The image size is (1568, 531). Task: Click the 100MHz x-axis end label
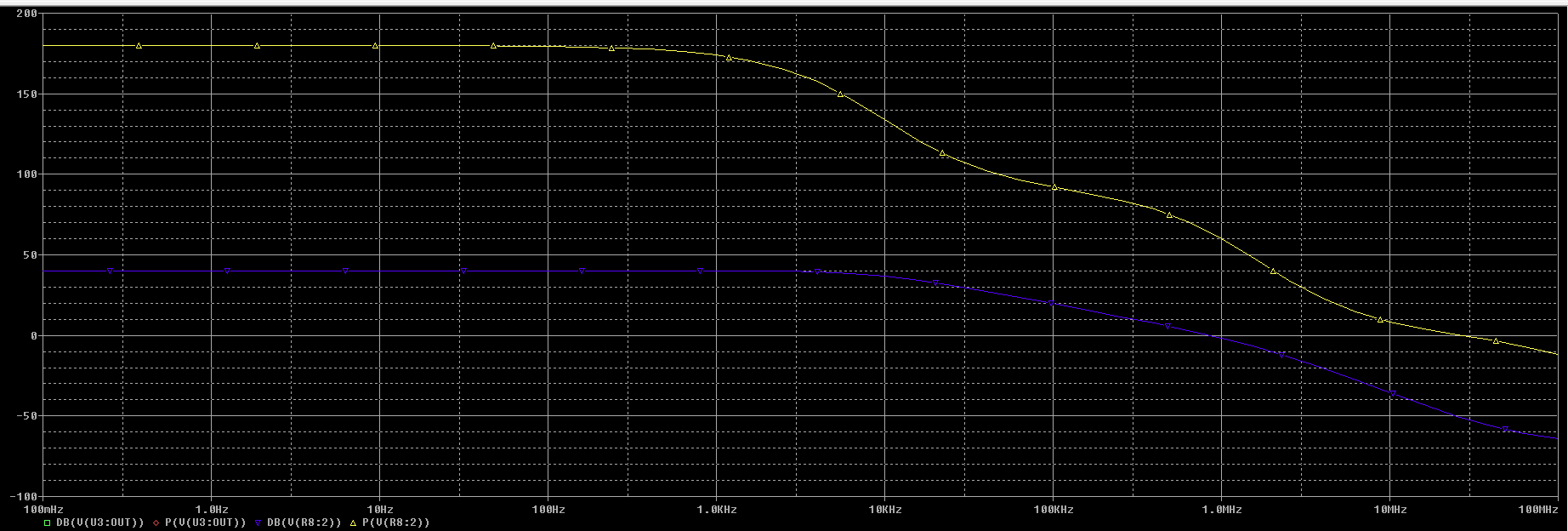1537,510
